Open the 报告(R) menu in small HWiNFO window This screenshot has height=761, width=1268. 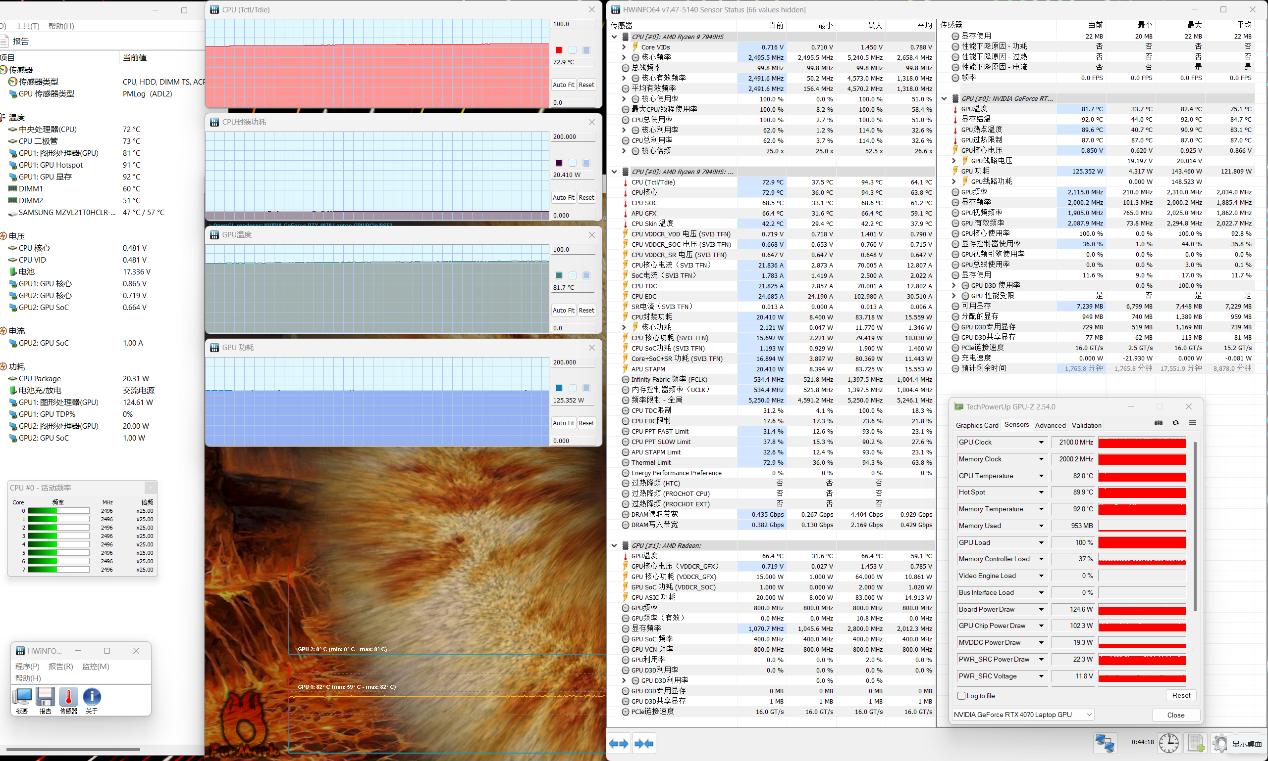point(59,667)
